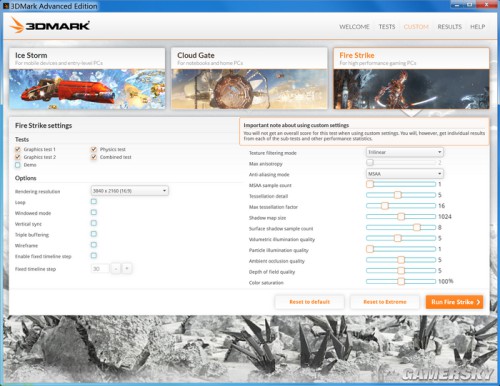The width and height of the screenshot is (500, 386).
Task: Open the Texture filtering mode dropdown
Action: click(405, 152)
